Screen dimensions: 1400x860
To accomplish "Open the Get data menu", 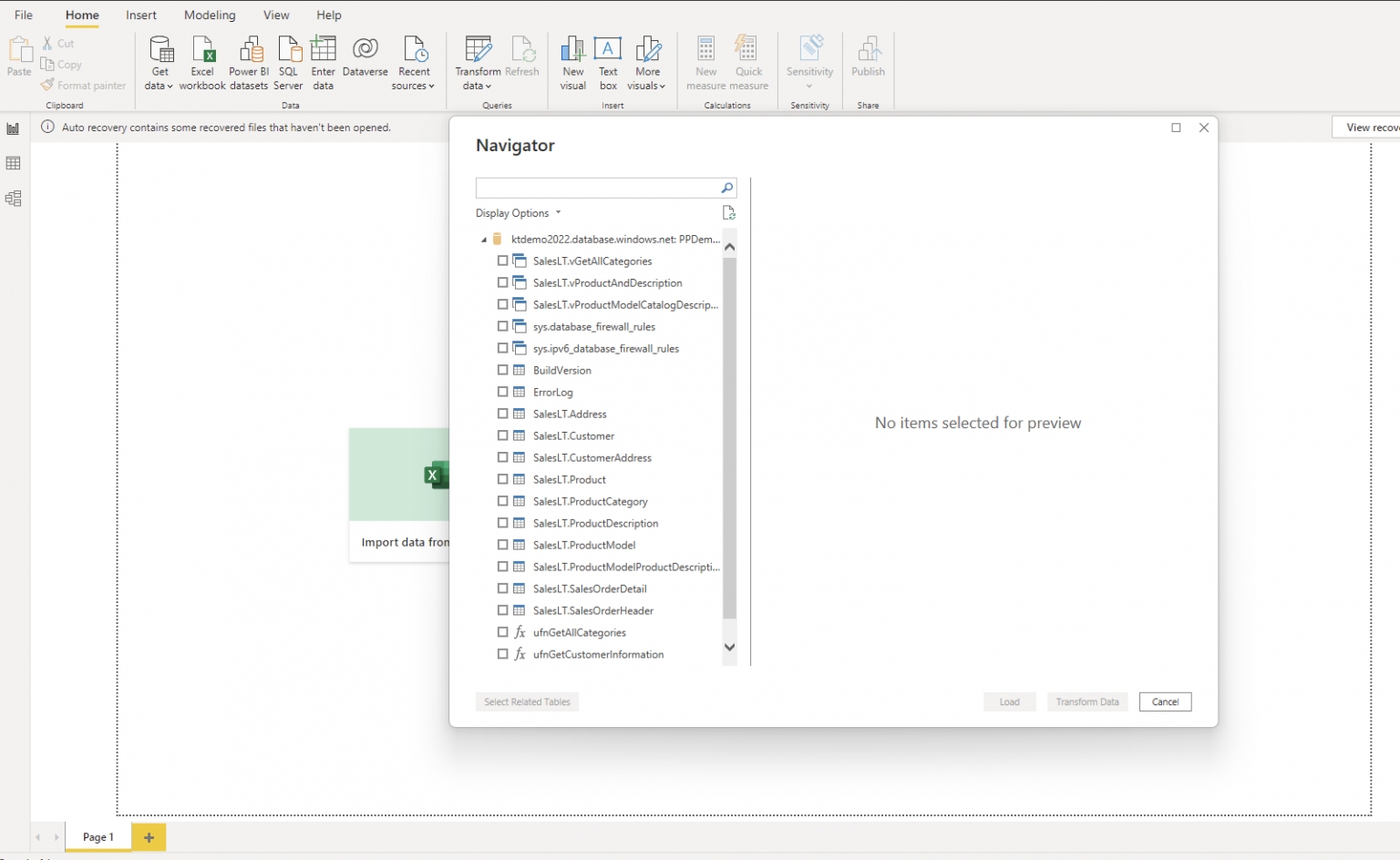I will pyautogui.click(x=160, y=62).
